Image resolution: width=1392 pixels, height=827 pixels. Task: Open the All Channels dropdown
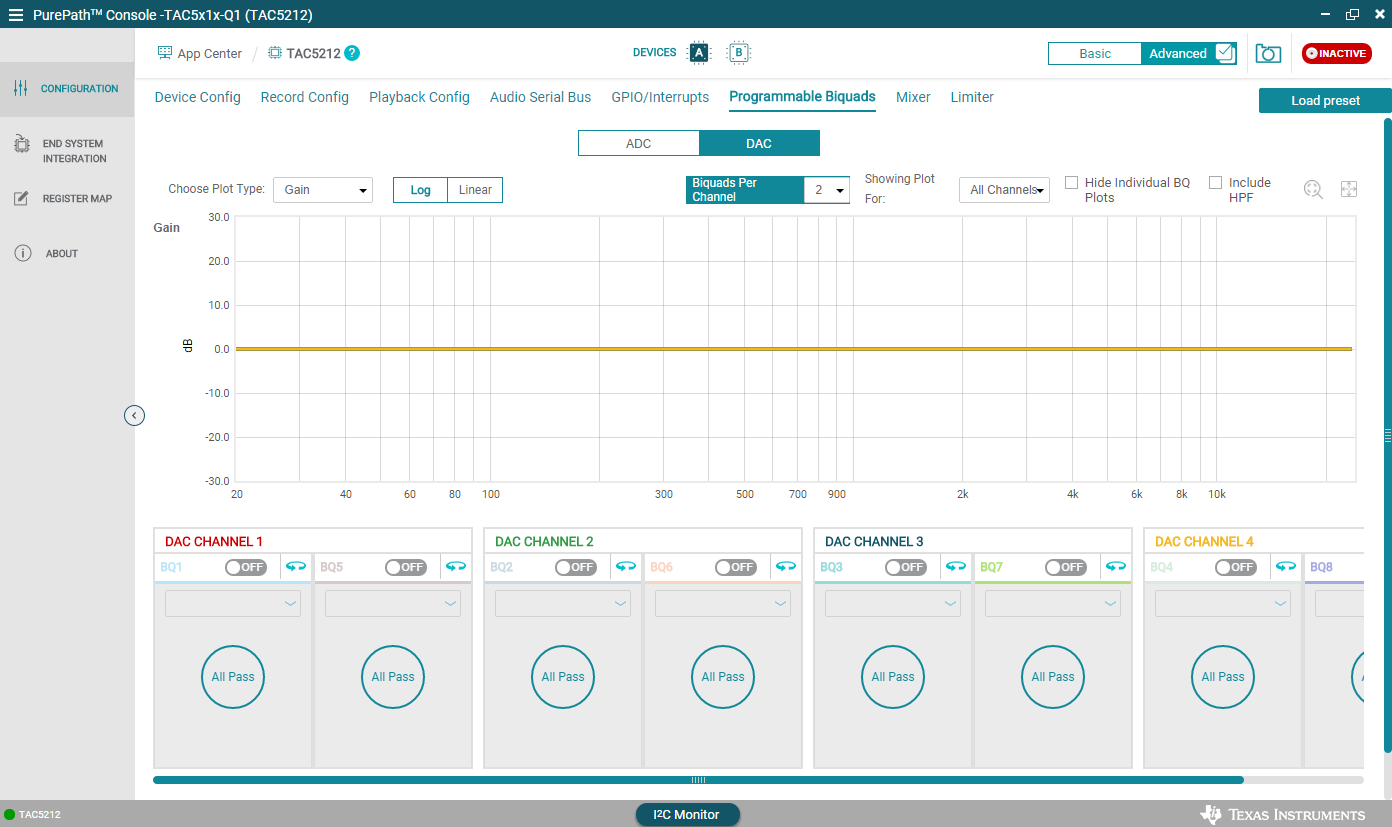(x=1004, y=190)
